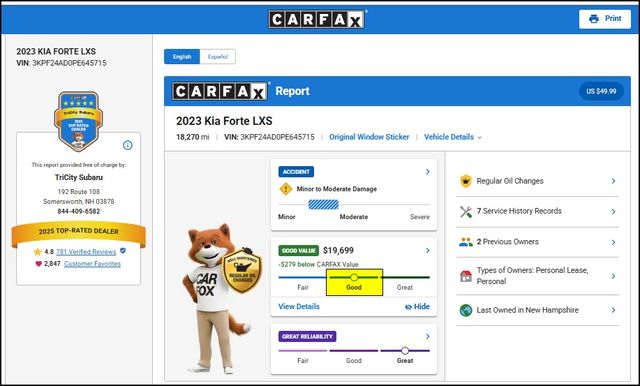640x386 pixels.
Task: Click the Good marker on value slider
Action: [354, 277]
